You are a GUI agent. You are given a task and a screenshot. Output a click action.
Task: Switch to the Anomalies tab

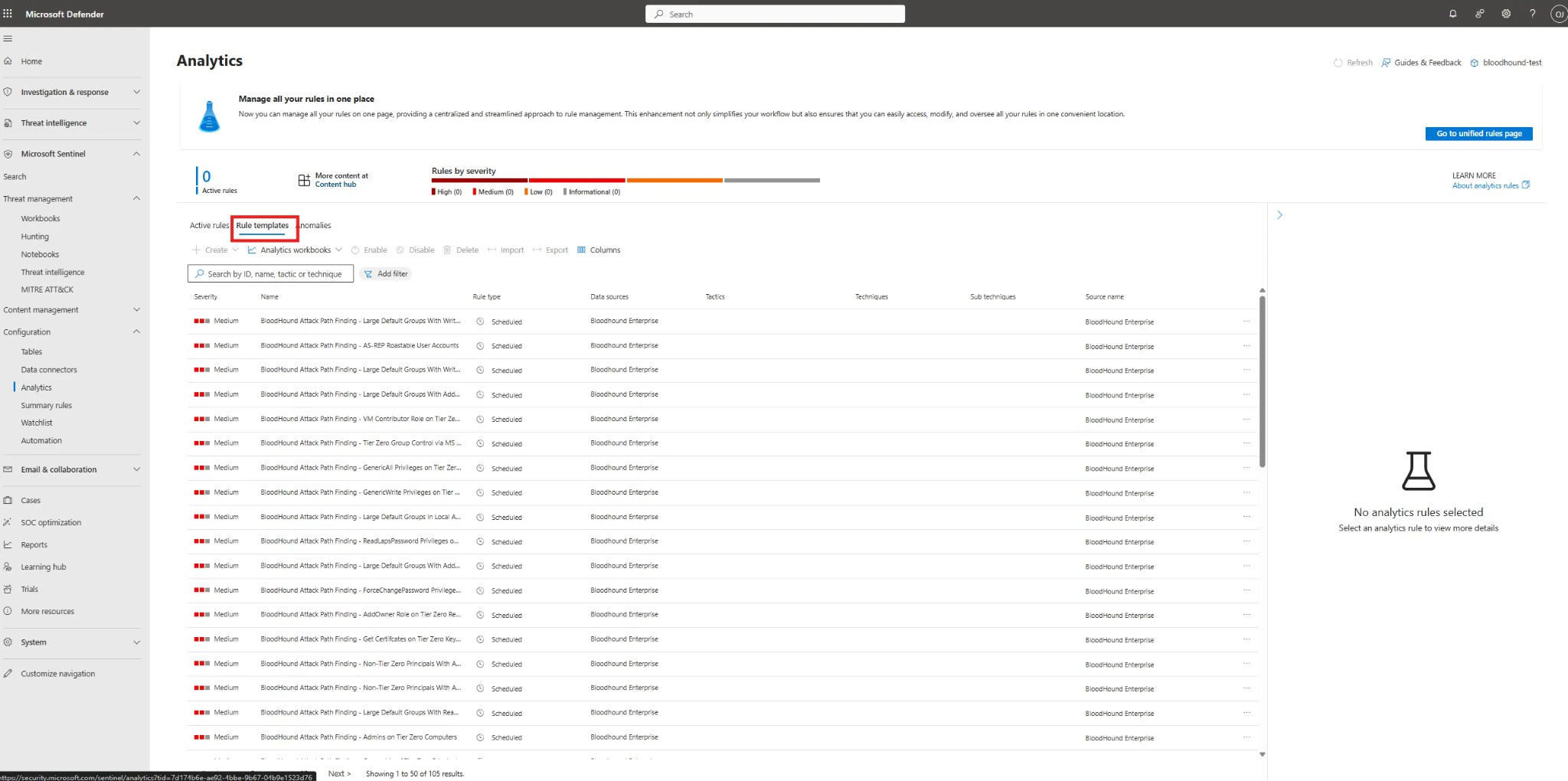314,225
